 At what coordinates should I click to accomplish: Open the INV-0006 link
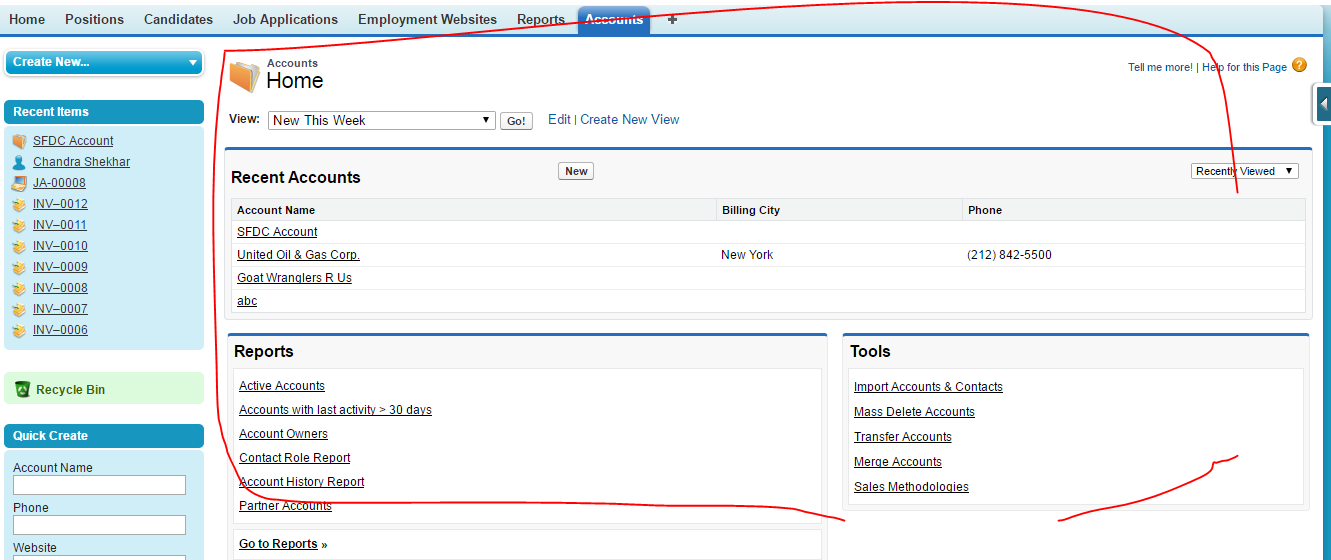pos(60,330)
